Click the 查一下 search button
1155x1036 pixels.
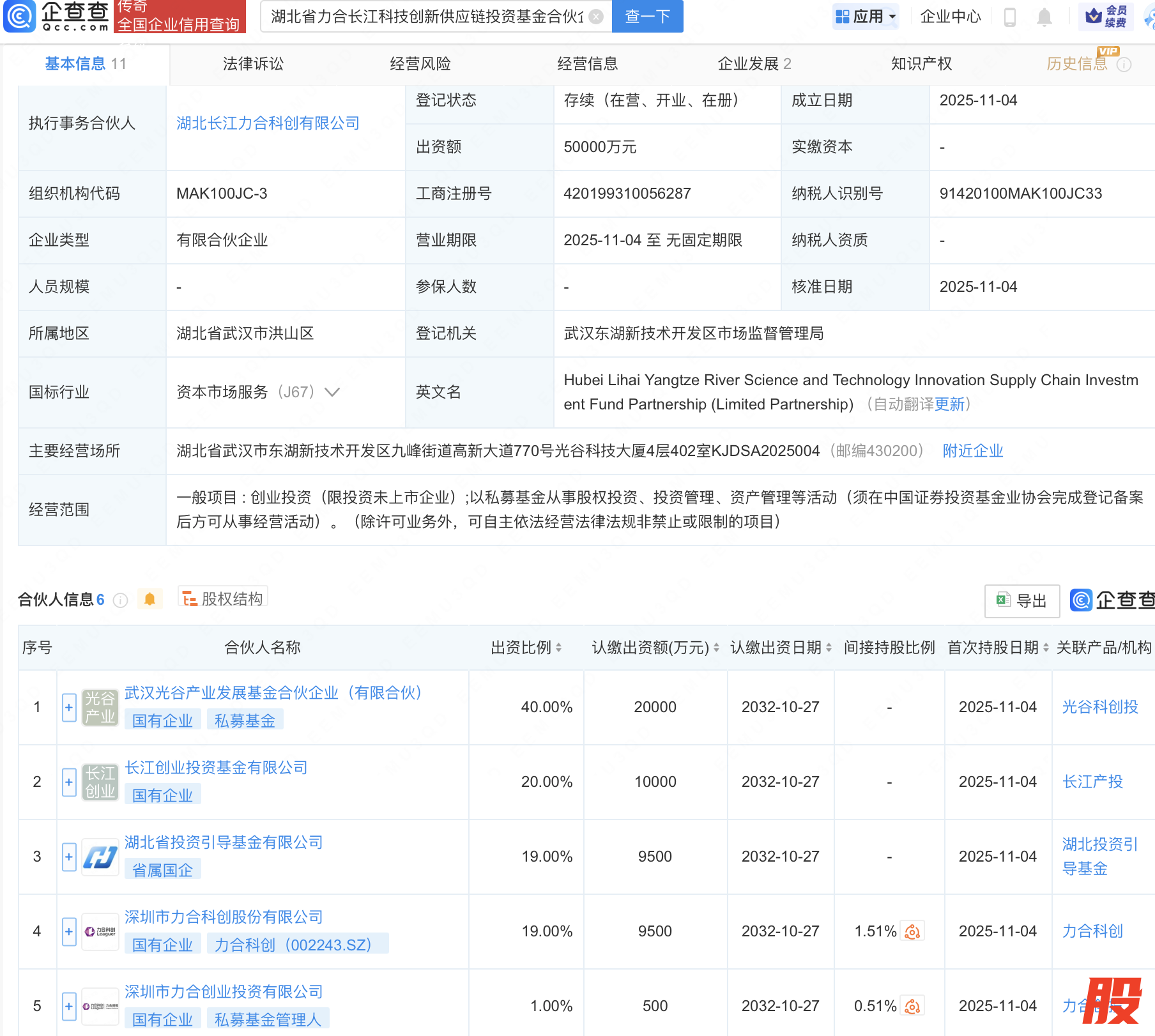647,17
